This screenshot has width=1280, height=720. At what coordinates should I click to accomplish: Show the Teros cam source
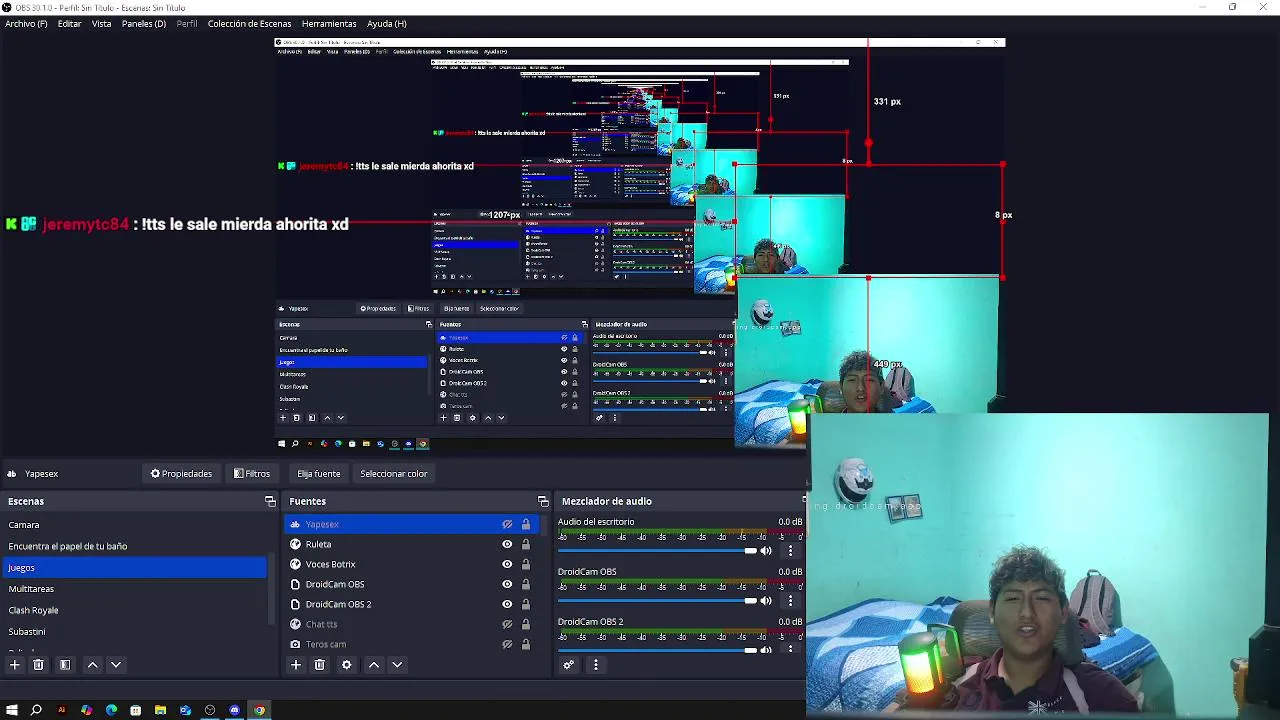click(507, 644)
